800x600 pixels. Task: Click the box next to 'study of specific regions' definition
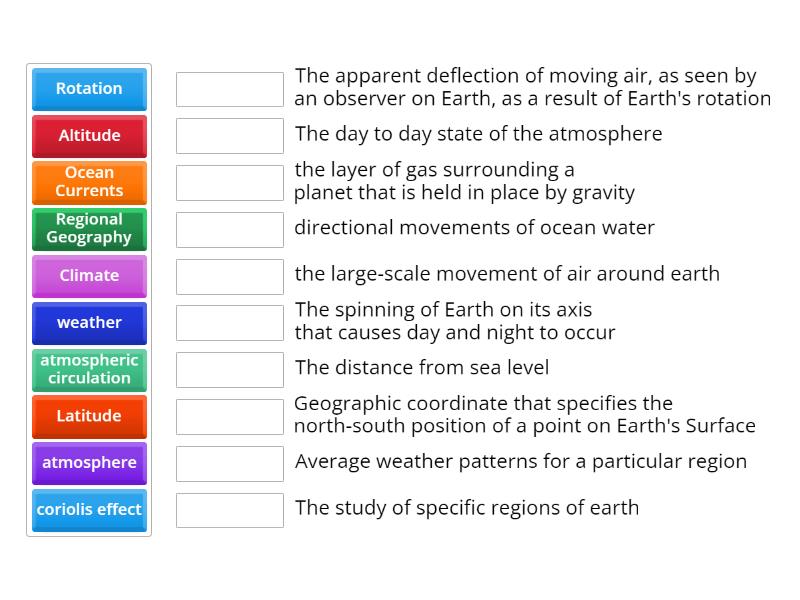(229, 510)
